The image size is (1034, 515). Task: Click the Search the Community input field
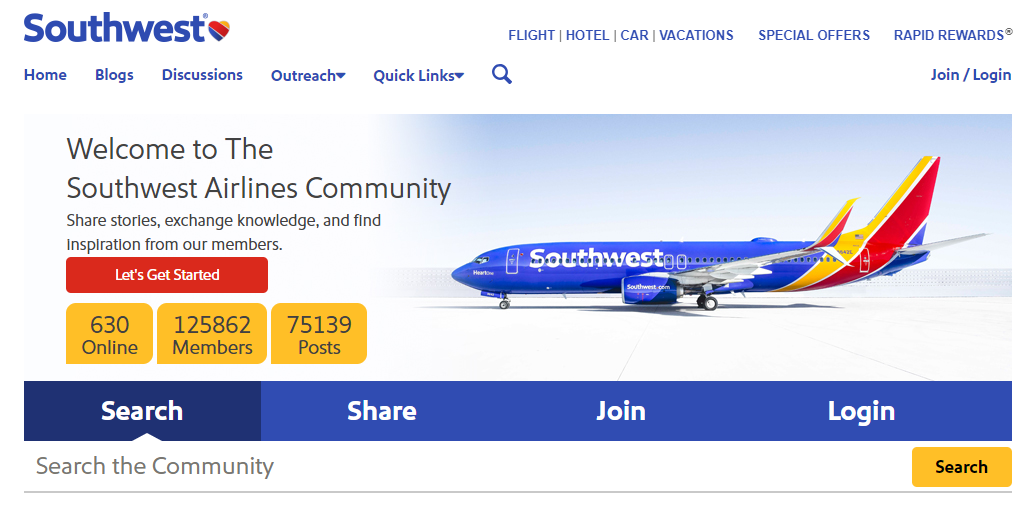click(x=467, y=467)
